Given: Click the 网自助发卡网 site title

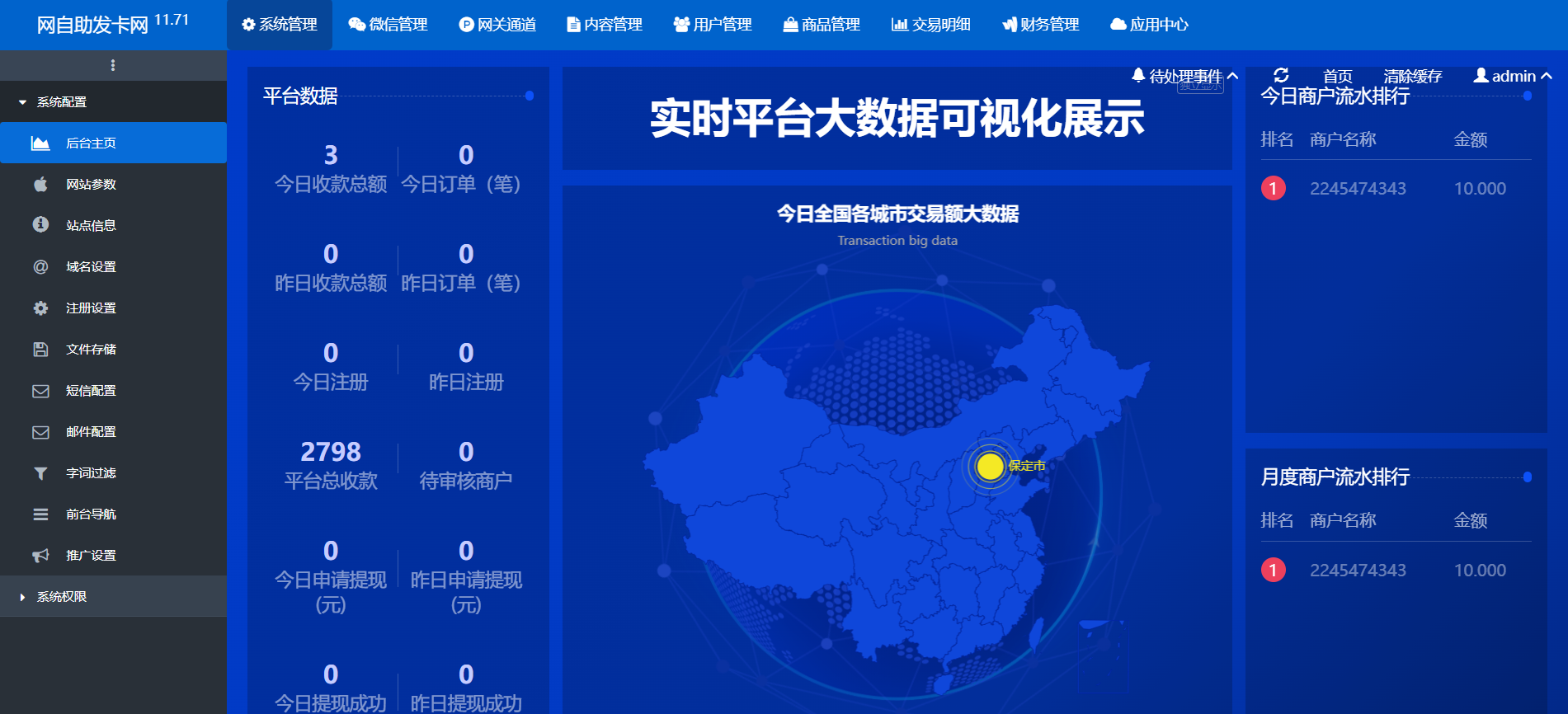Looking at the screenshot, I should click(92, 25).
